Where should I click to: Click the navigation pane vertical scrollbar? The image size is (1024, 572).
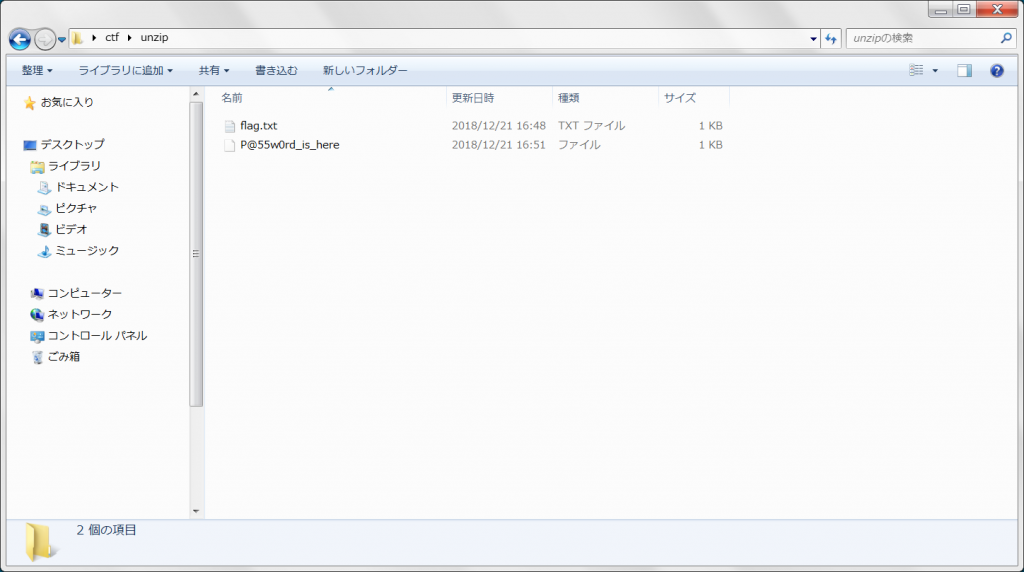point(196,250)
